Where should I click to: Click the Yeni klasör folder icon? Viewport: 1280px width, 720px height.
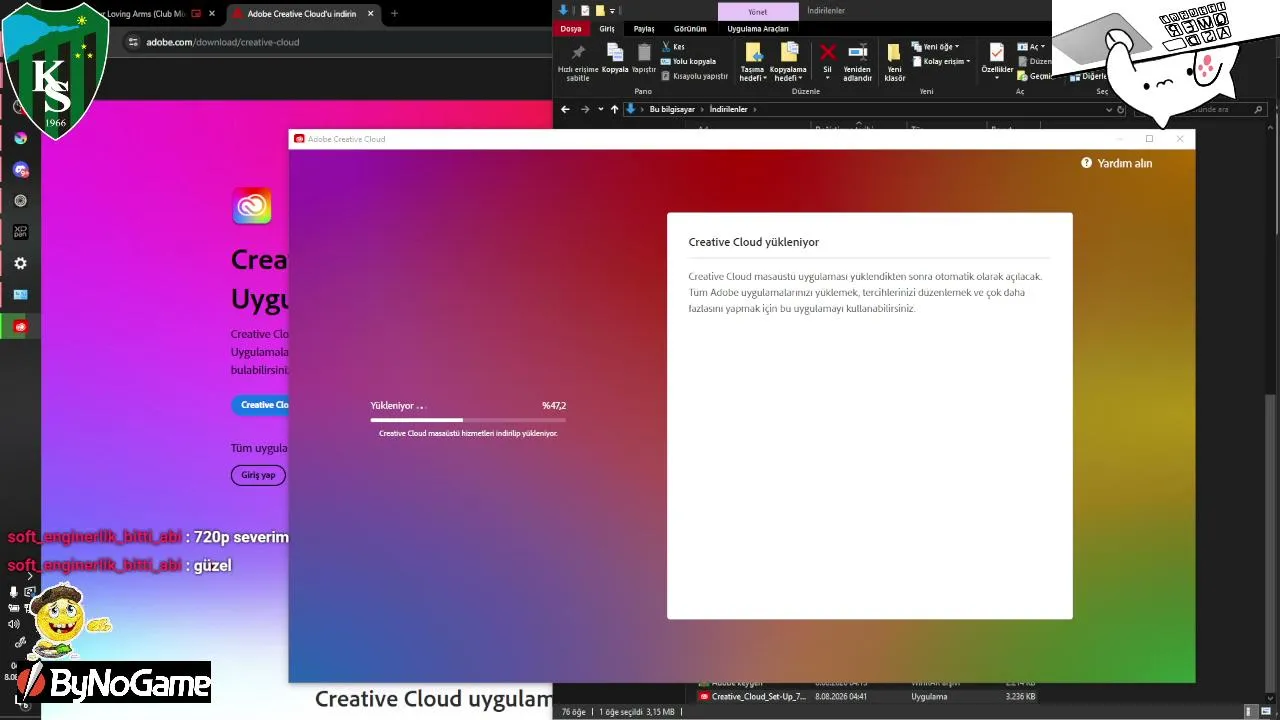[894, 53]
